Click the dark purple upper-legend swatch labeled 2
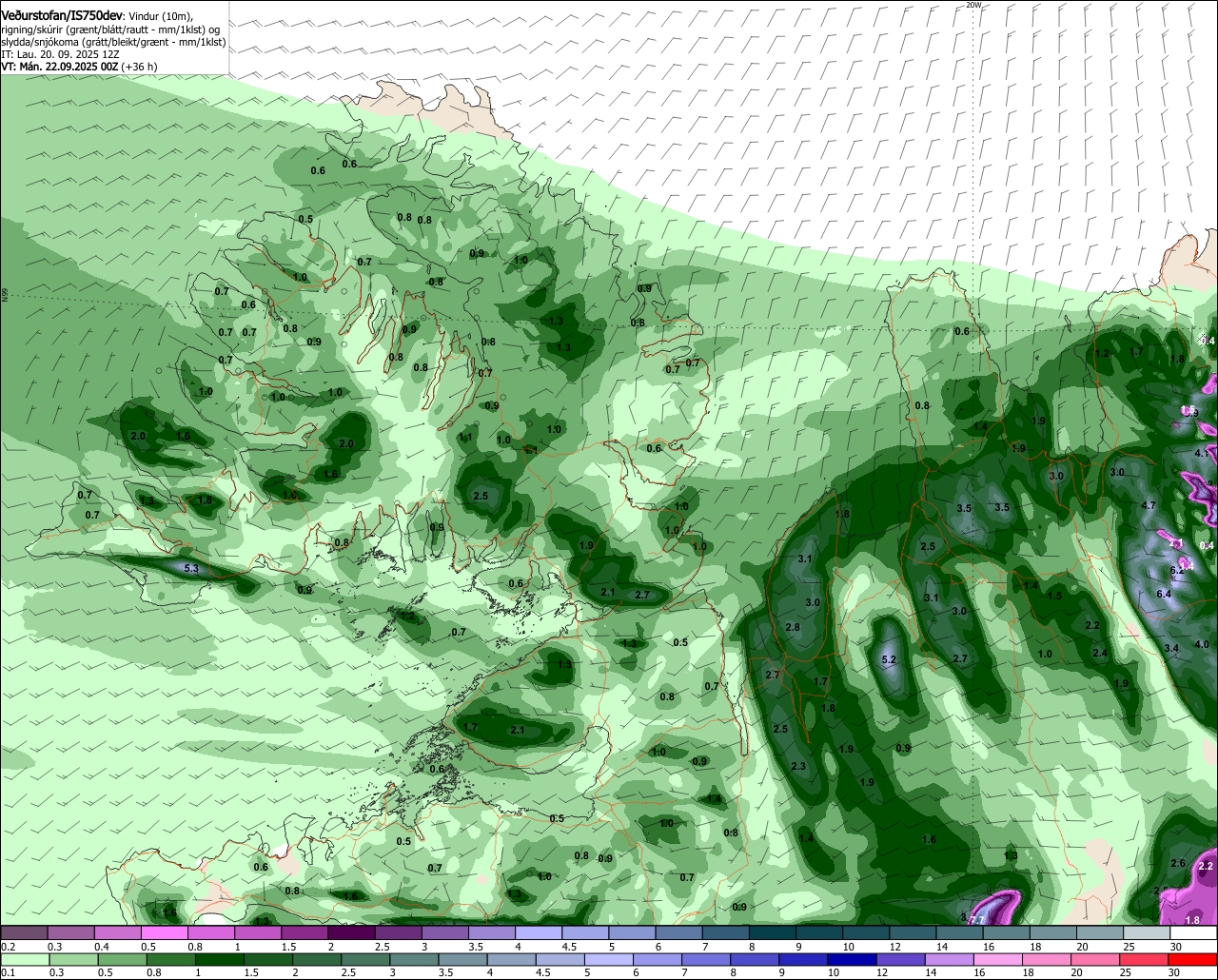Image resolution: width=1218 pixels, height=980 pixels. tap(351, 933)
